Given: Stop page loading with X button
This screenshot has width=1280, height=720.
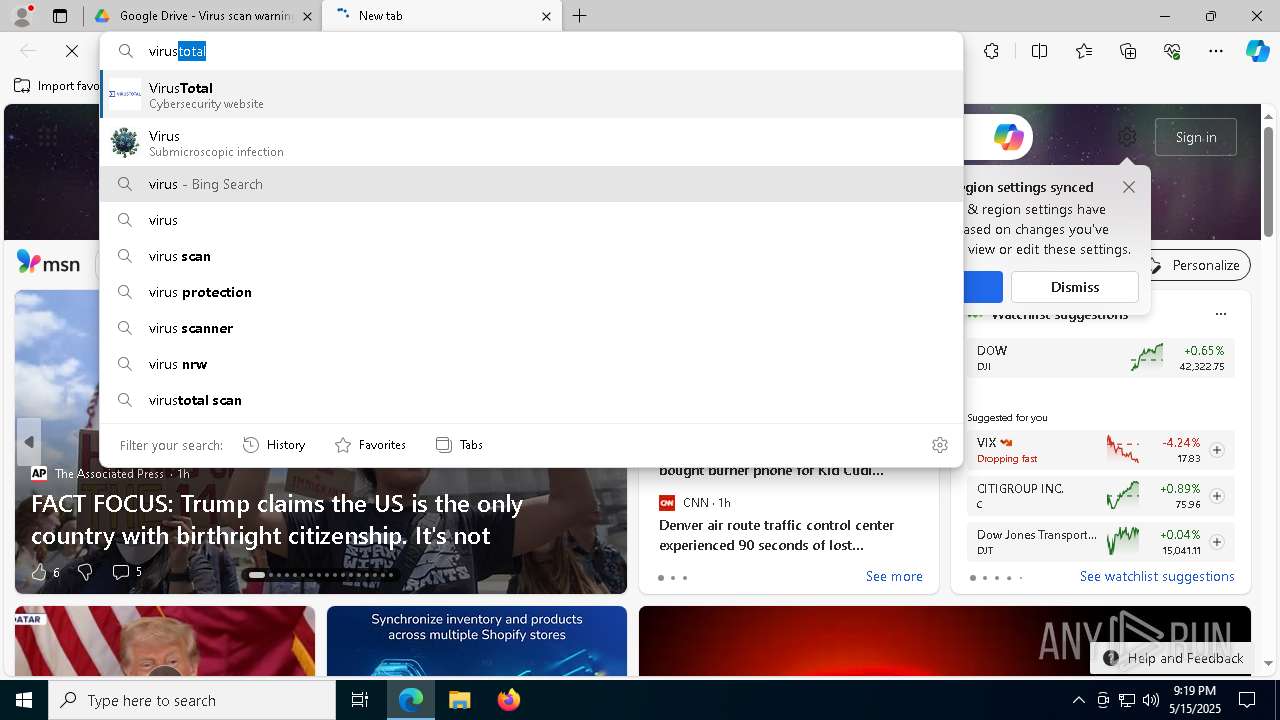Looking at the screenshot, I should 72,51.
